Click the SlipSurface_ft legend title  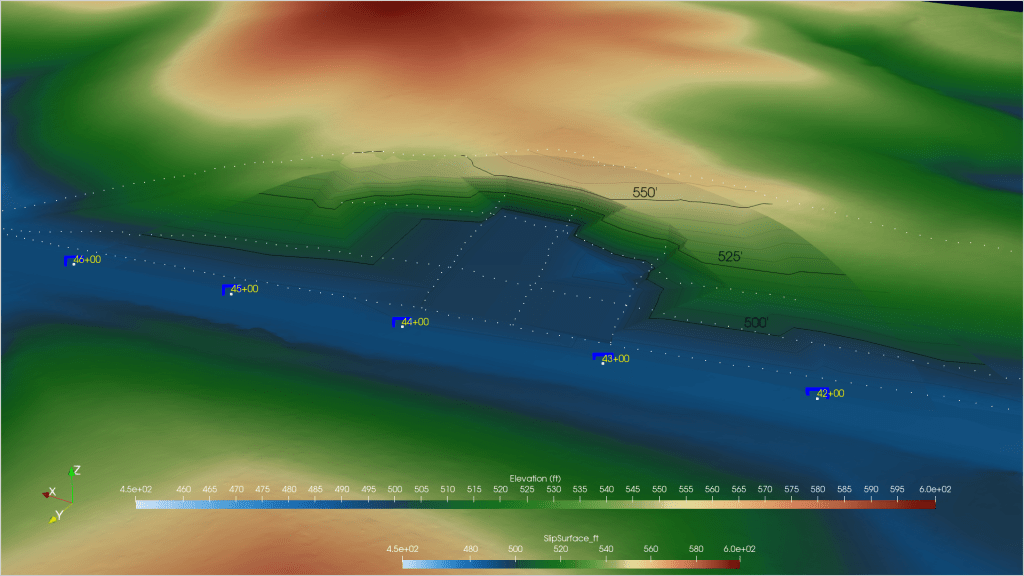(x=570, y=538)
